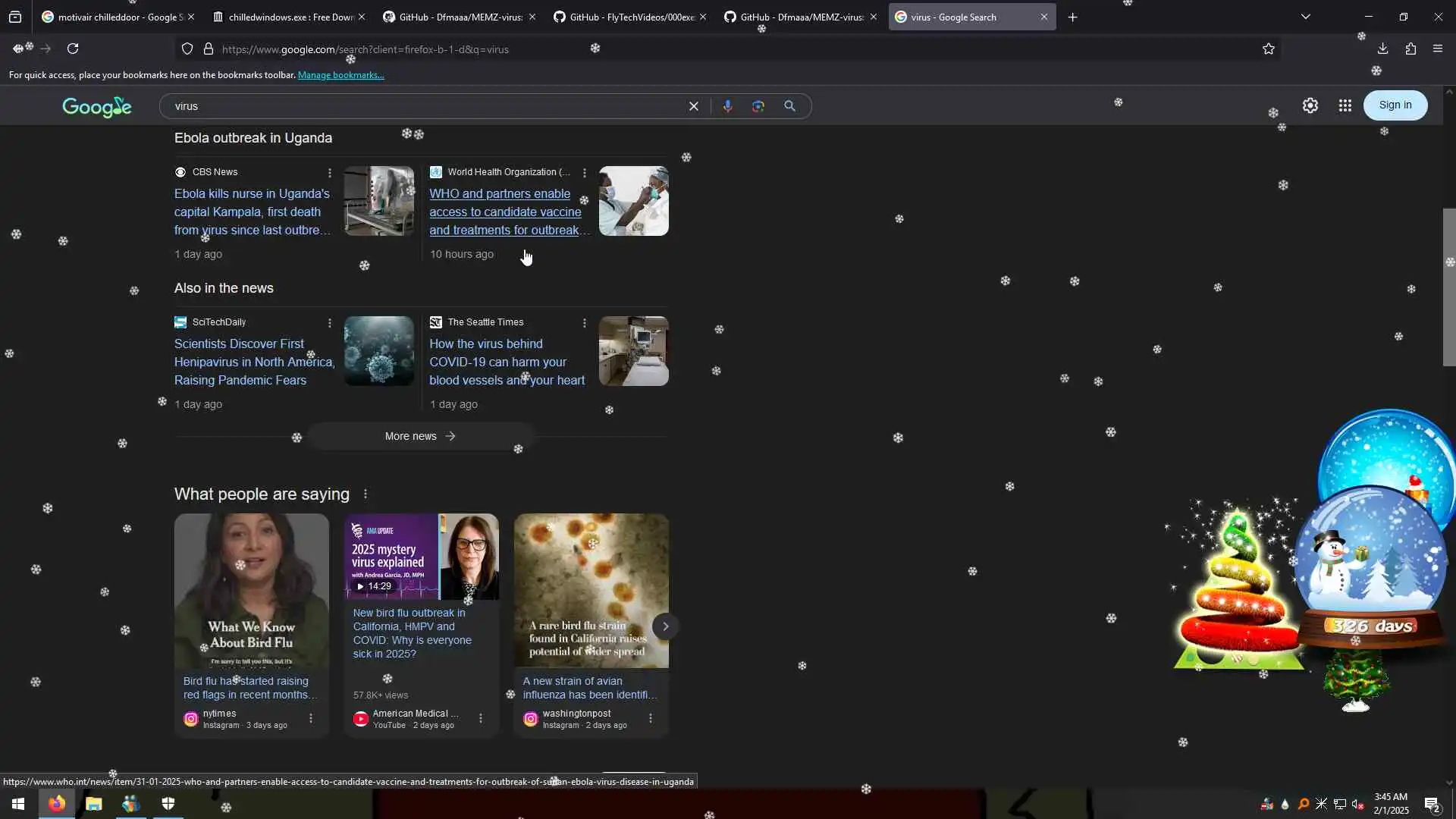Open Google quick settings gear

(1310, 105)
